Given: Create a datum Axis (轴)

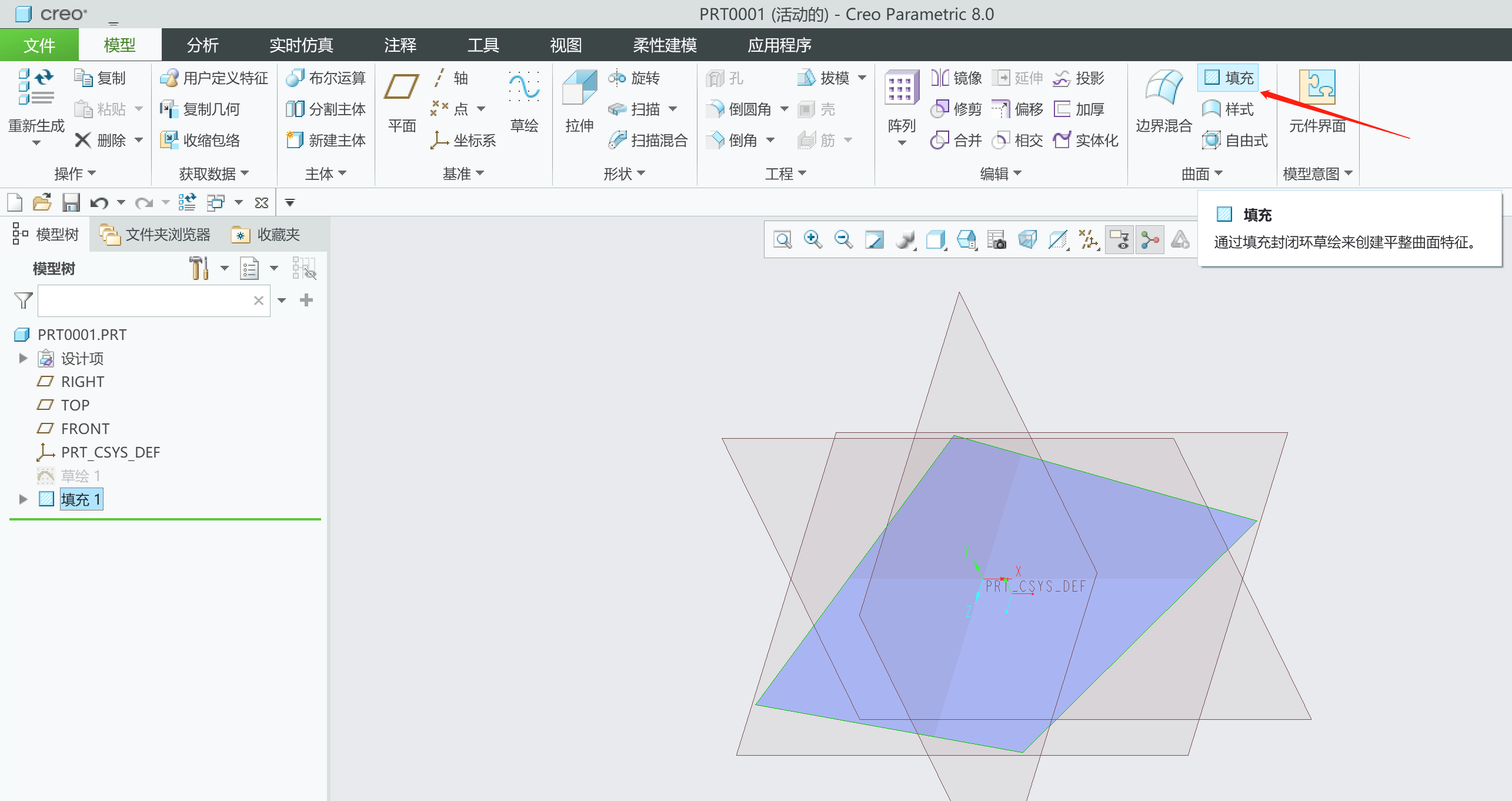Looking at the screenshot, I should click(x=450, y=78).
